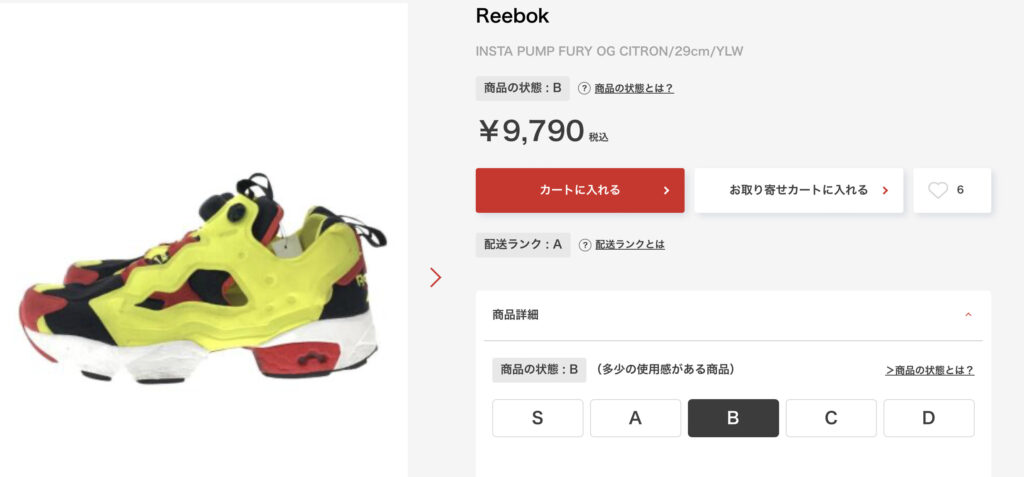Click the red arrow on お取り寄せカート button

(886, 191)
